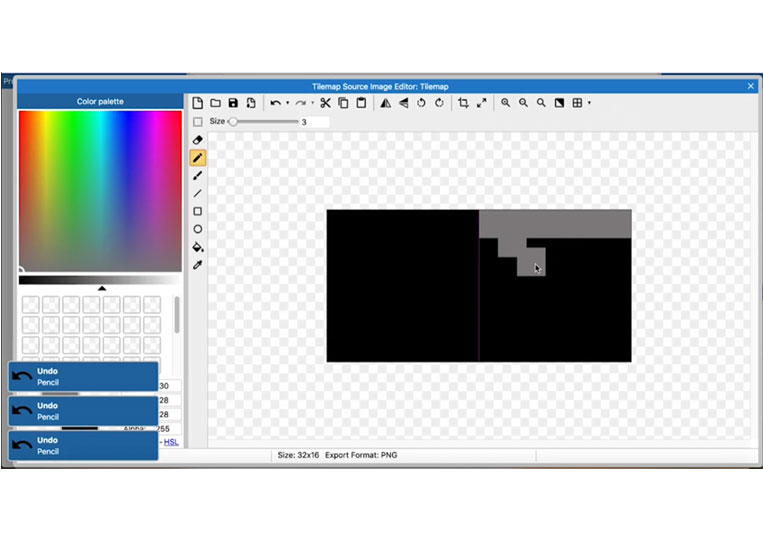Reset zoom with the plain magnifier

[x=541, y=103]
